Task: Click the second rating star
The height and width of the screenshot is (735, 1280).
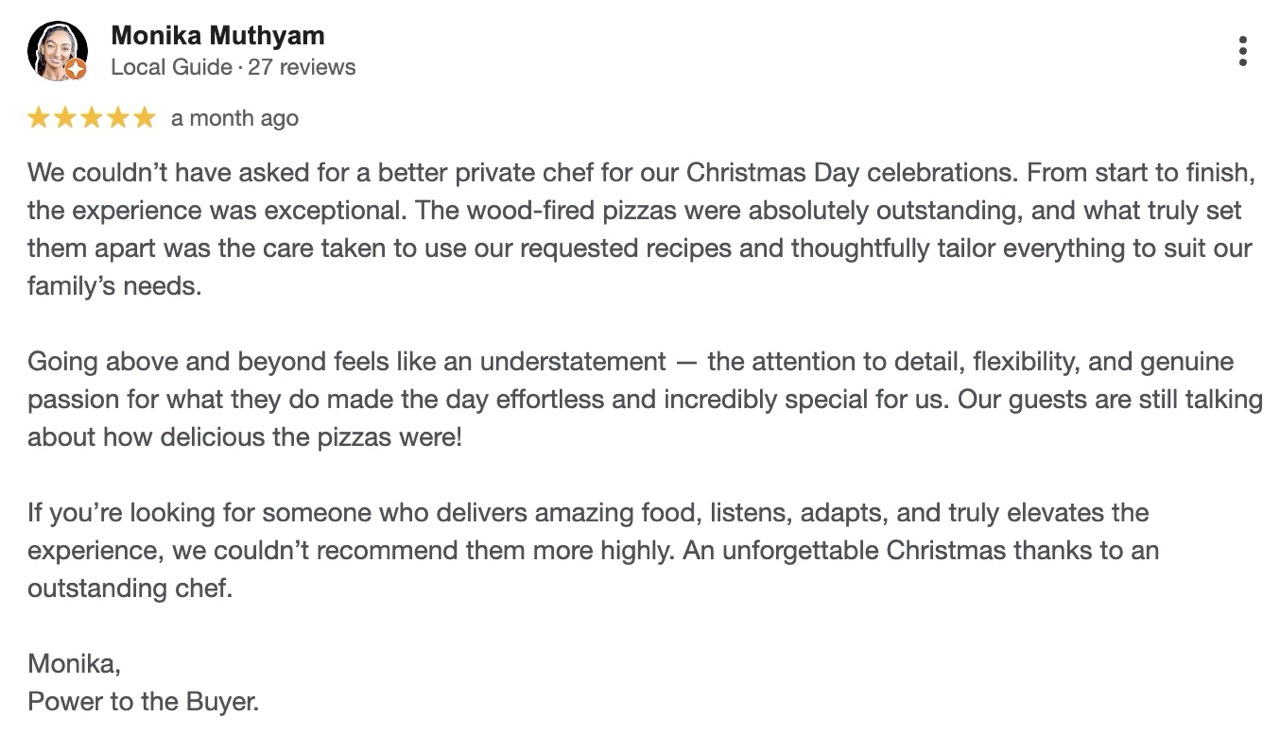Action: 65,118
